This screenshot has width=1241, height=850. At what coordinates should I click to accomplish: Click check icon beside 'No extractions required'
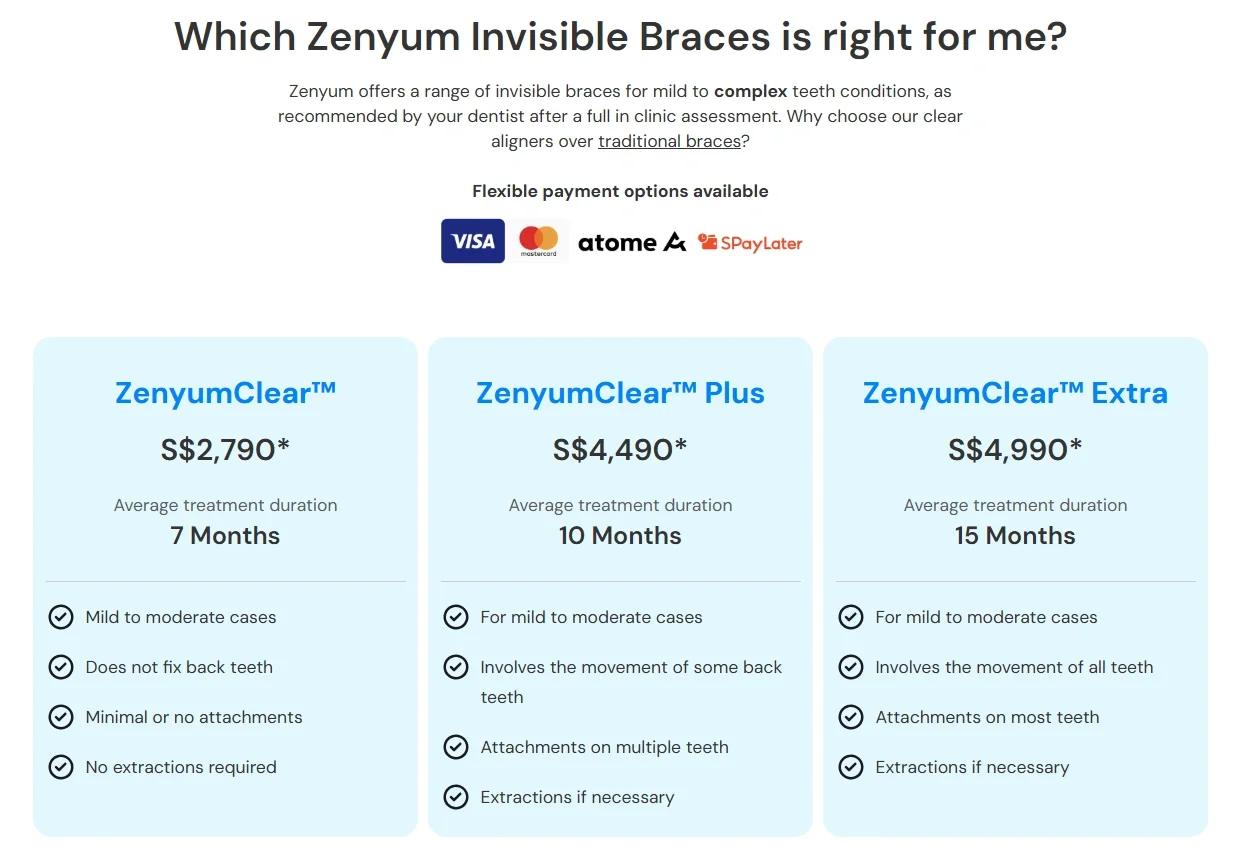(x=61, y=767)
